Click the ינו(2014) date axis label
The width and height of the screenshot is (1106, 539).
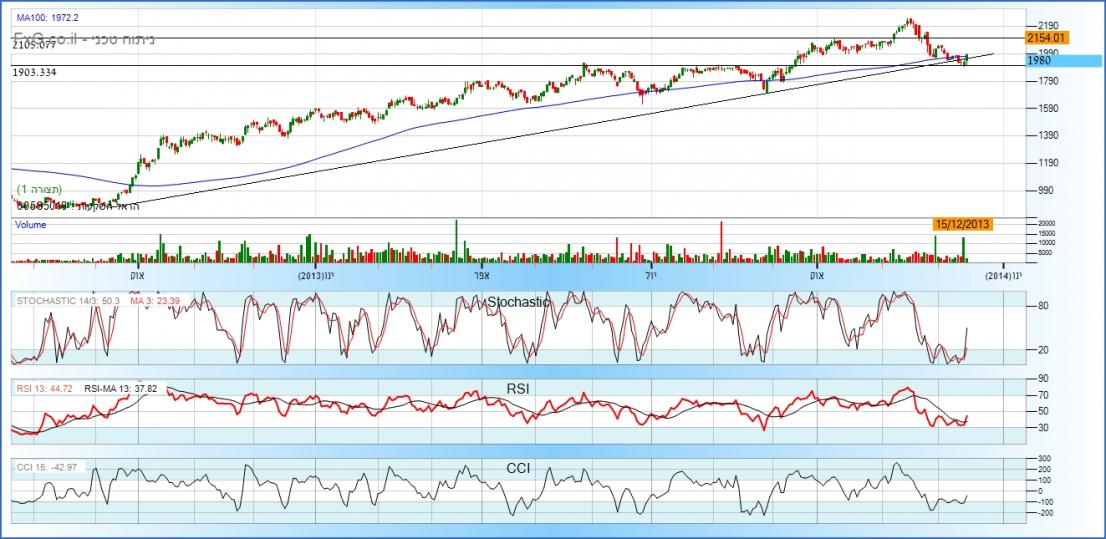click(1003, 274)
